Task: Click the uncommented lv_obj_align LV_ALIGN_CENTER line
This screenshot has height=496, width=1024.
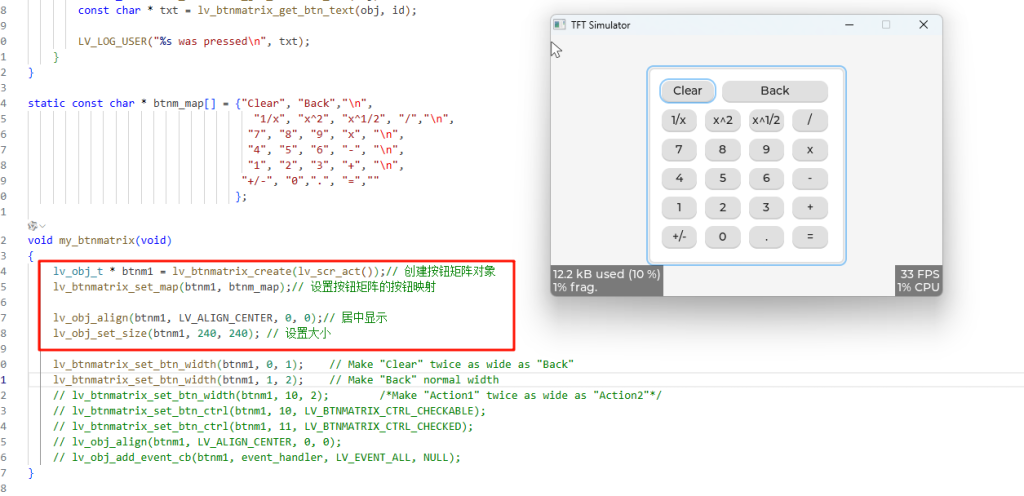Action: [221, 317]
